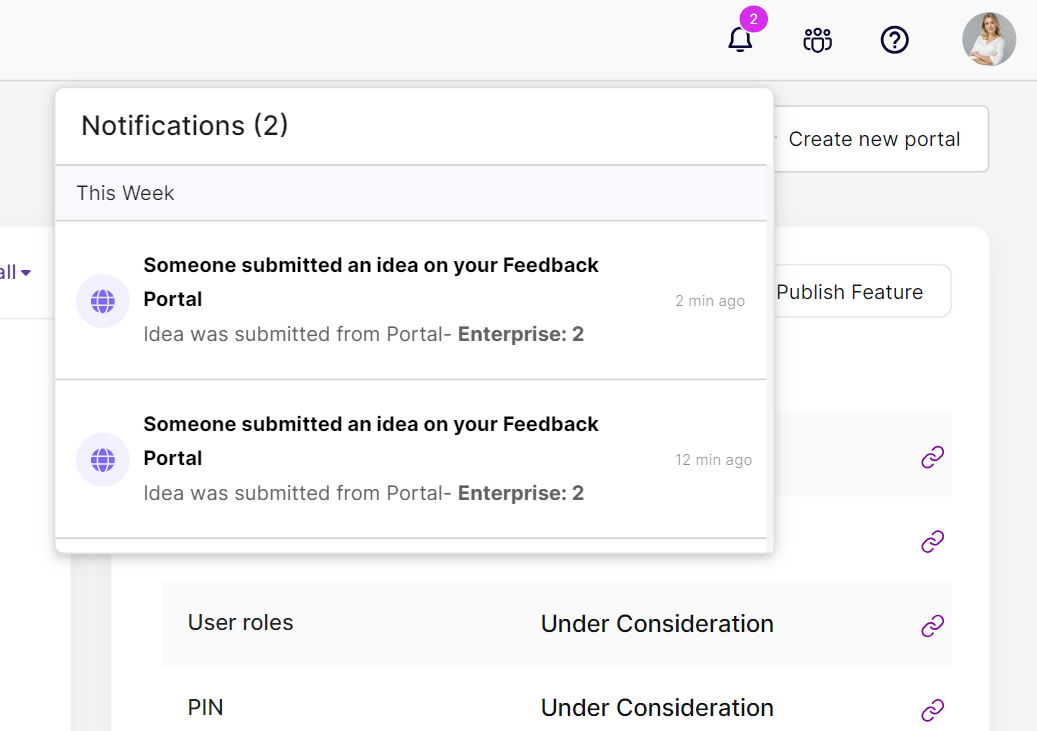Open the user profile avatar
Image resolution: width=1037 pixels, height=731 pixels.
(x=989, y=40)
